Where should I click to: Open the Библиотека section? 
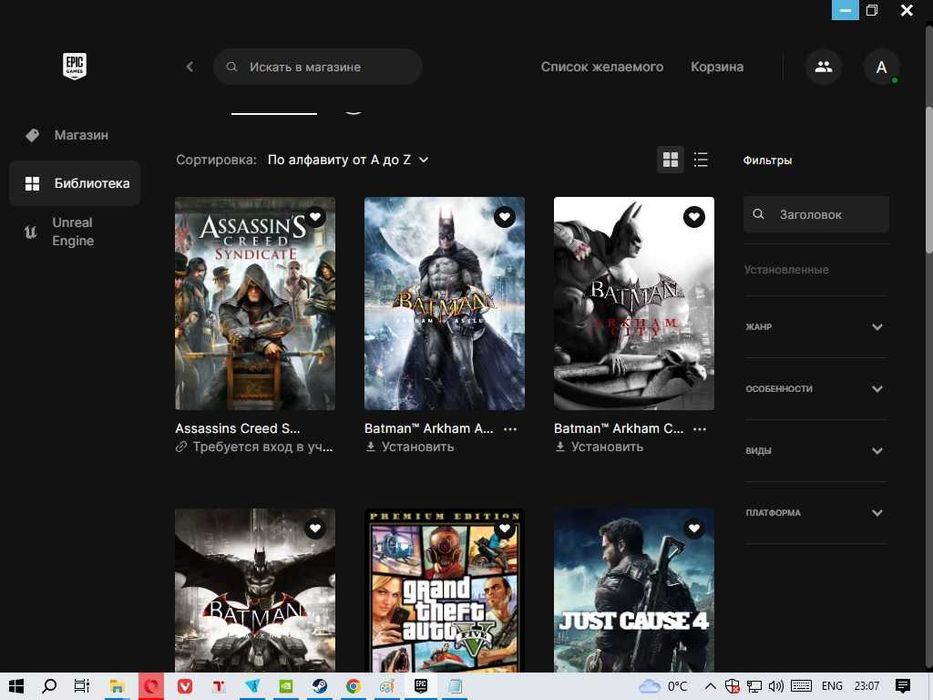[x=75, y=183]
